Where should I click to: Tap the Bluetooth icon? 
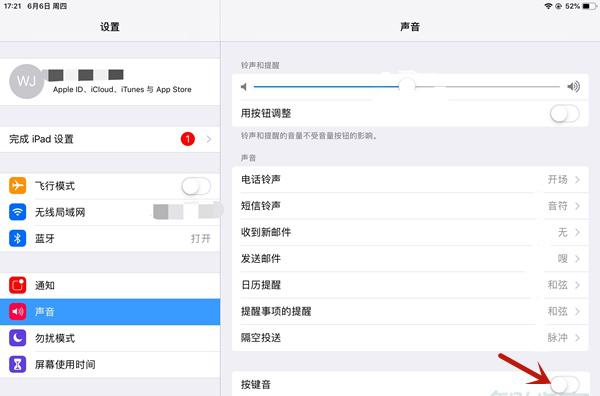coord(18,238)
